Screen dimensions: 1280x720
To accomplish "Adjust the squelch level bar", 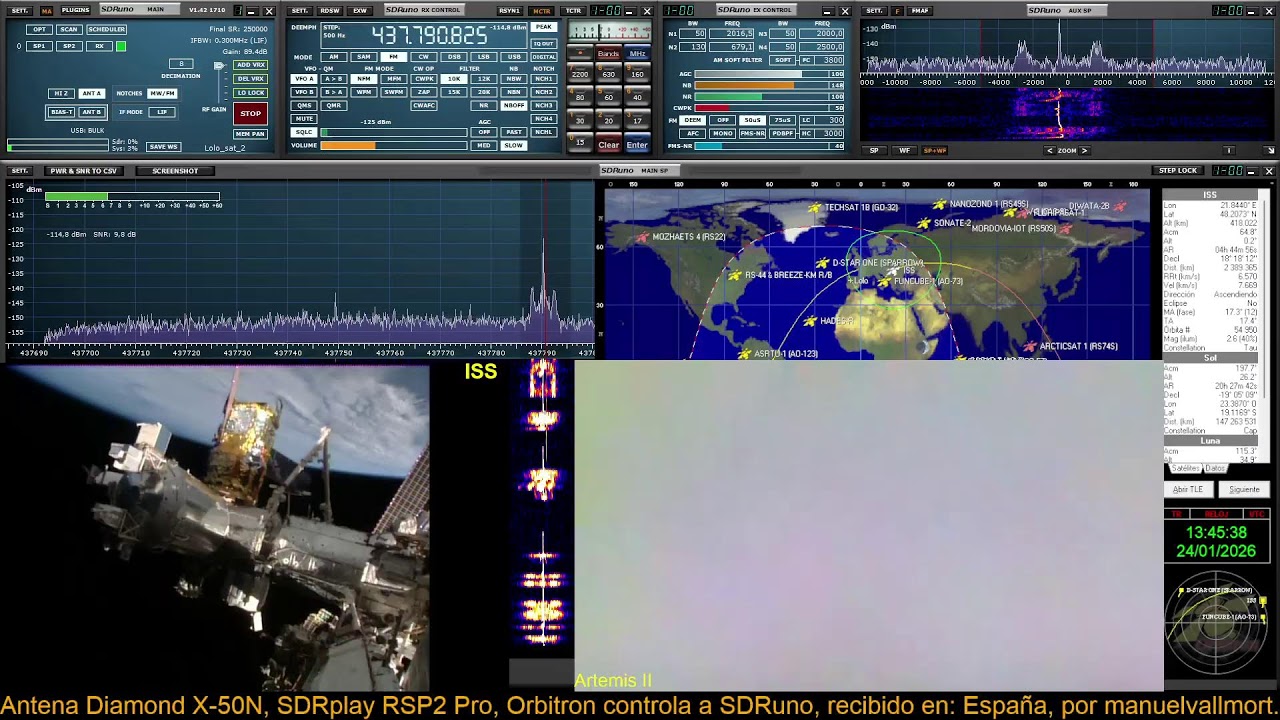I will click(393, 132).
